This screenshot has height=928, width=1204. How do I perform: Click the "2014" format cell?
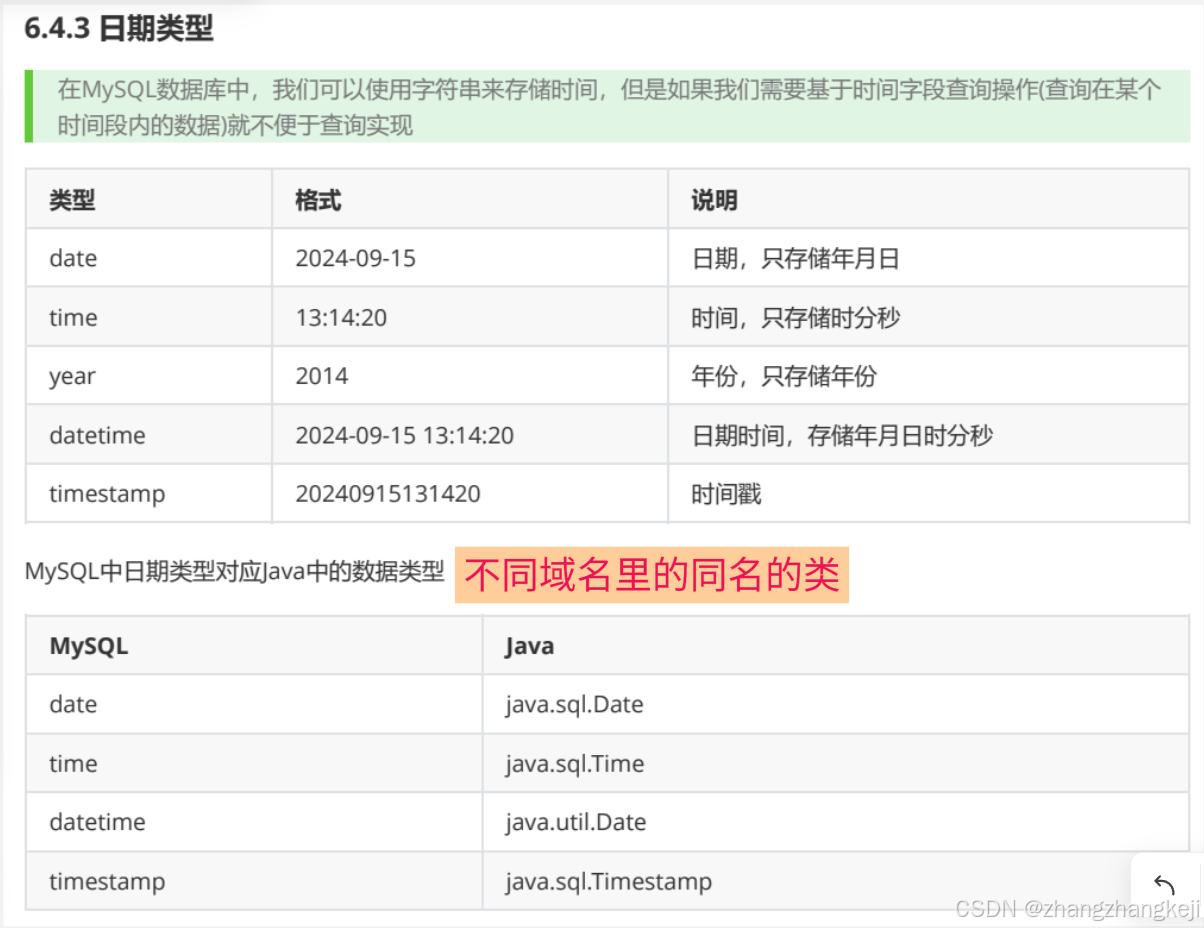coord(470,376)
